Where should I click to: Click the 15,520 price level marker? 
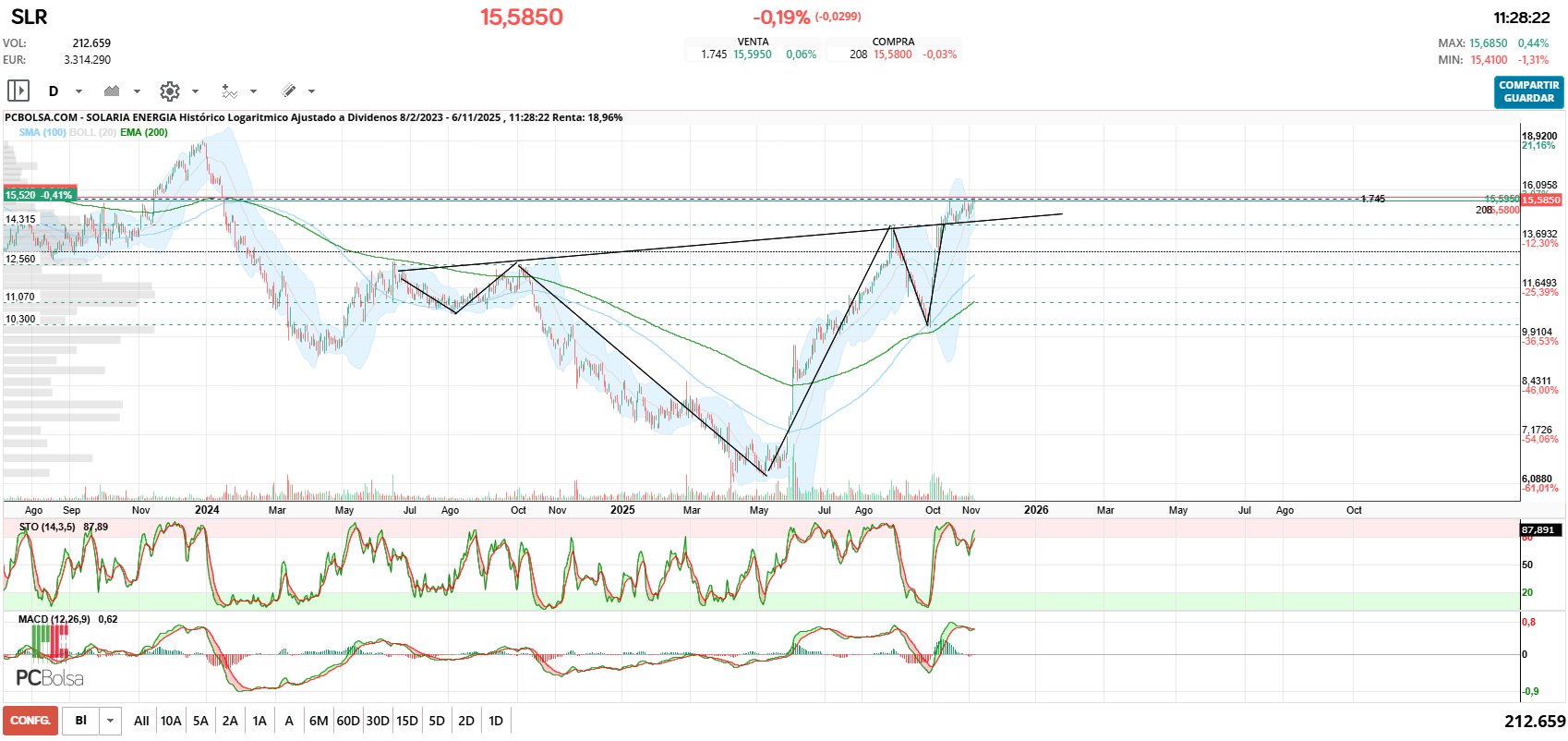click(39, 195)
